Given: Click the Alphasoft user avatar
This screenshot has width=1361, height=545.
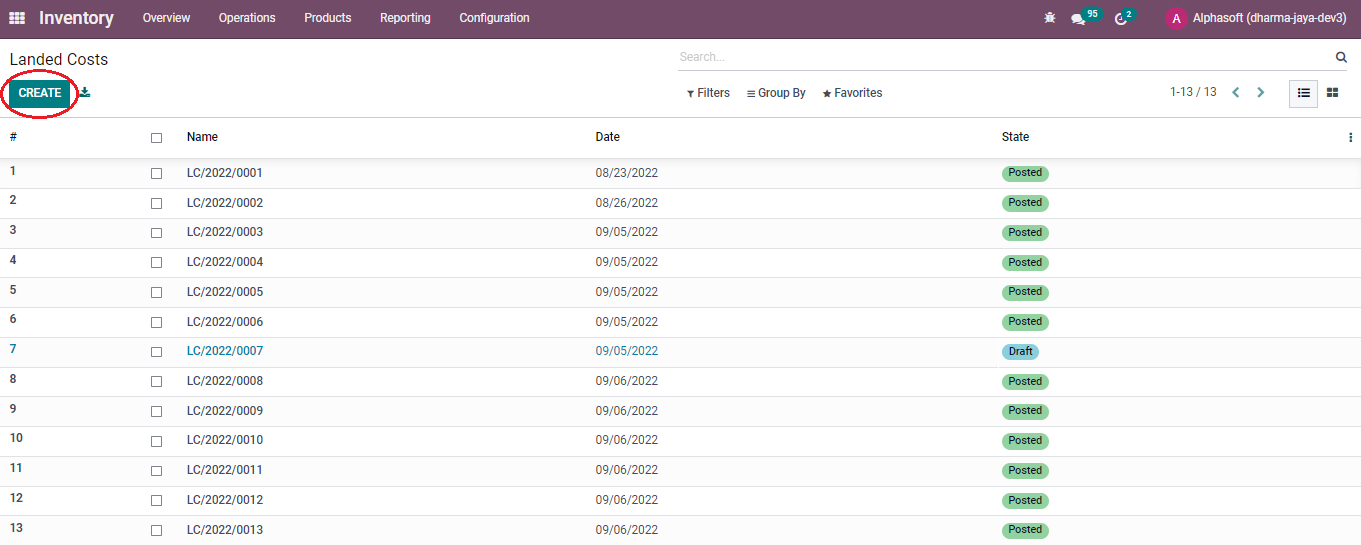Looking at the screenshot, I should point(1176,18).
